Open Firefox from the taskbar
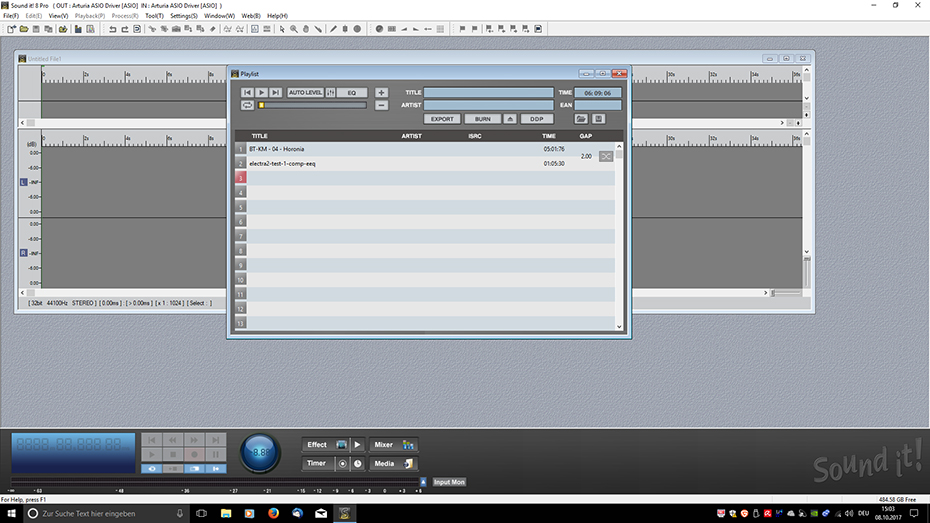 (273, 514)
